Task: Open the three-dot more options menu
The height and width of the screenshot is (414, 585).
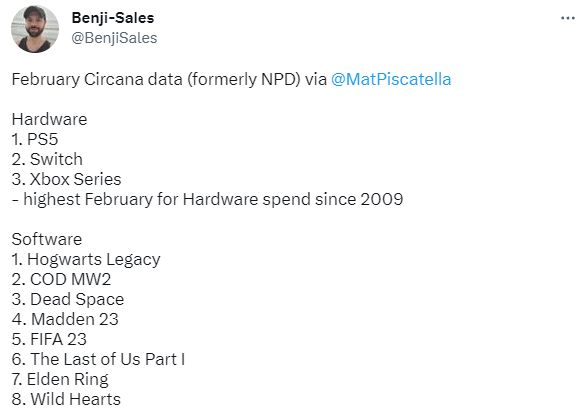Action: coord(567,18)
